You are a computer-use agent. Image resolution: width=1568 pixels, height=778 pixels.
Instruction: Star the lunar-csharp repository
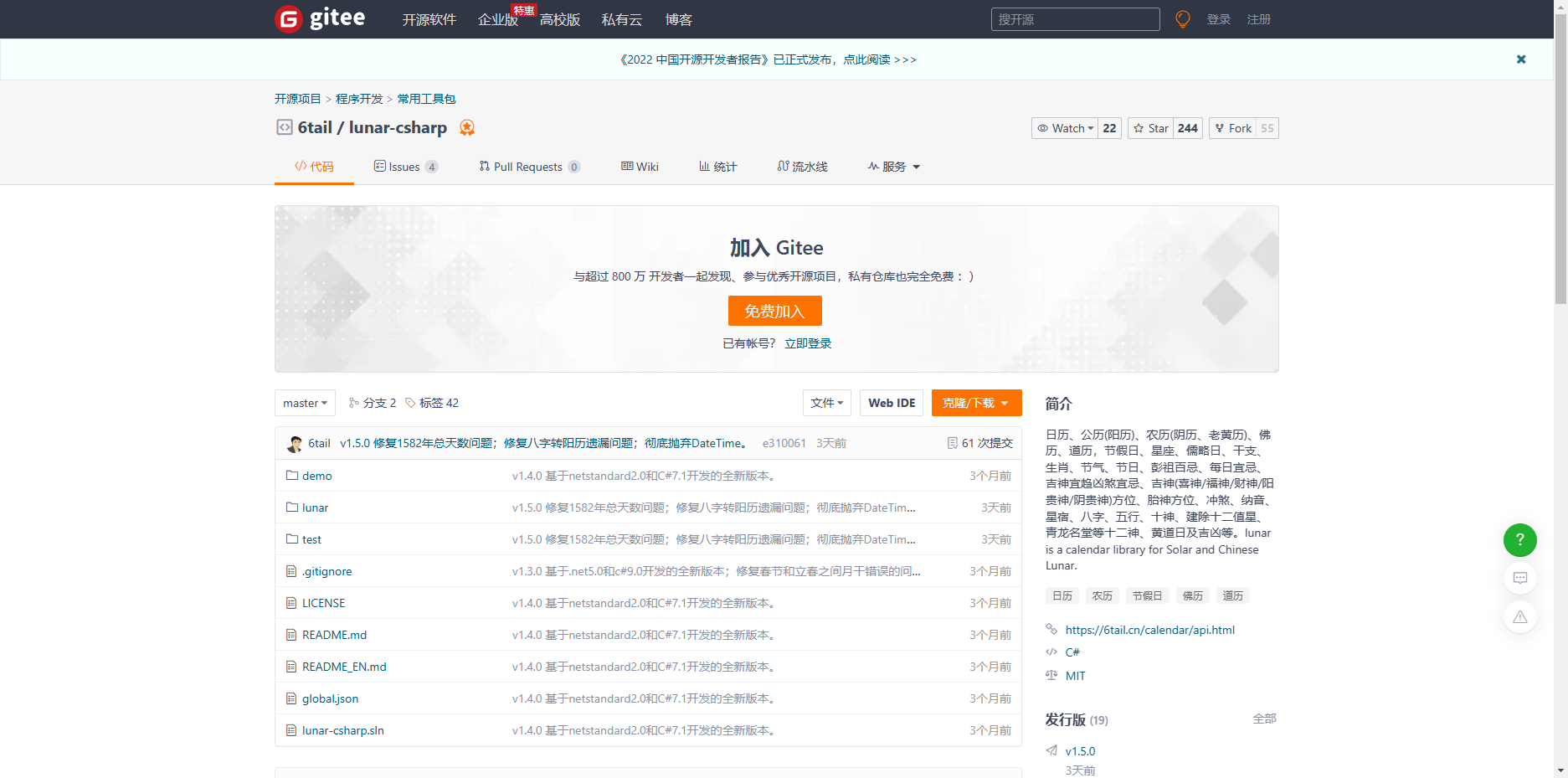click(1150, 128)
